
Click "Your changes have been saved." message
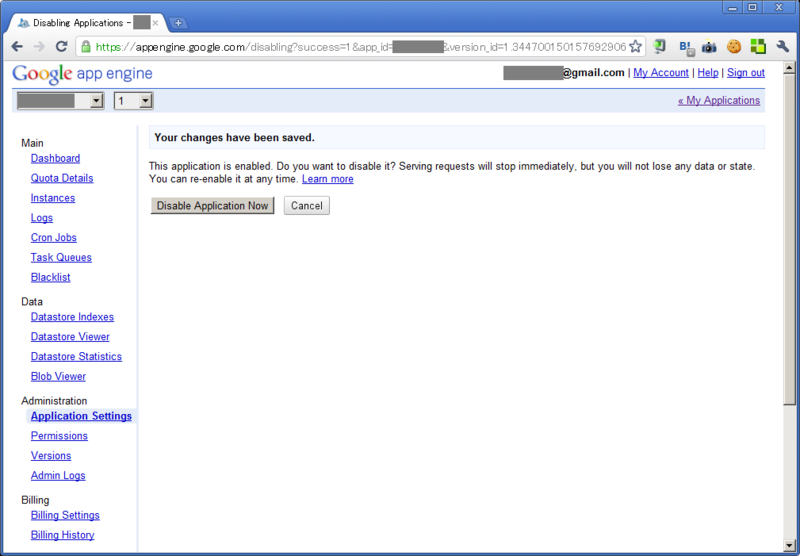point(234,138)
